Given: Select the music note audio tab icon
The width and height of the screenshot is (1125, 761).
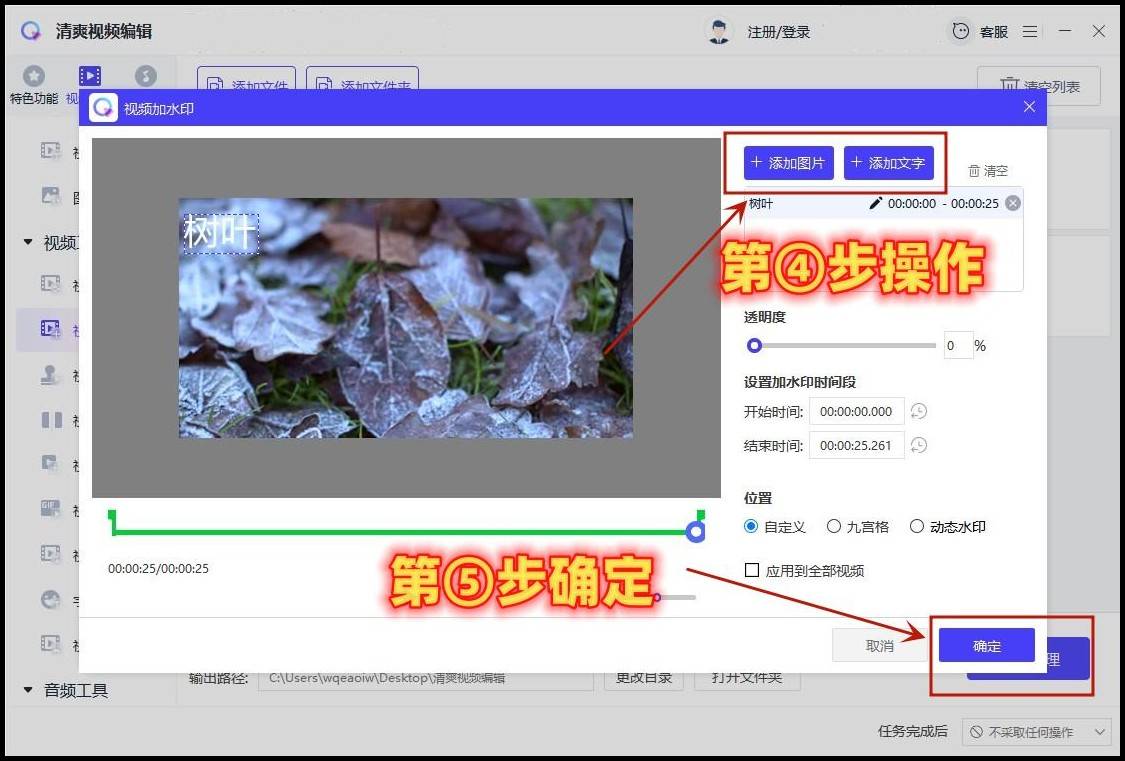Looking at the screenshot, I should coord(146,76).
